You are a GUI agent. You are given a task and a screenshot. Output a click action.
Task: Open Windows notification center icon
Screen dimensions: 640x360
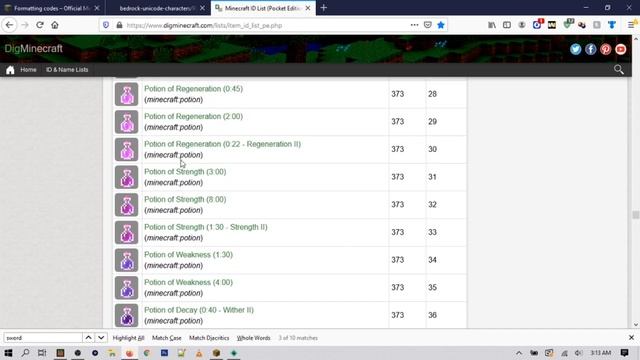click(624, 353)
